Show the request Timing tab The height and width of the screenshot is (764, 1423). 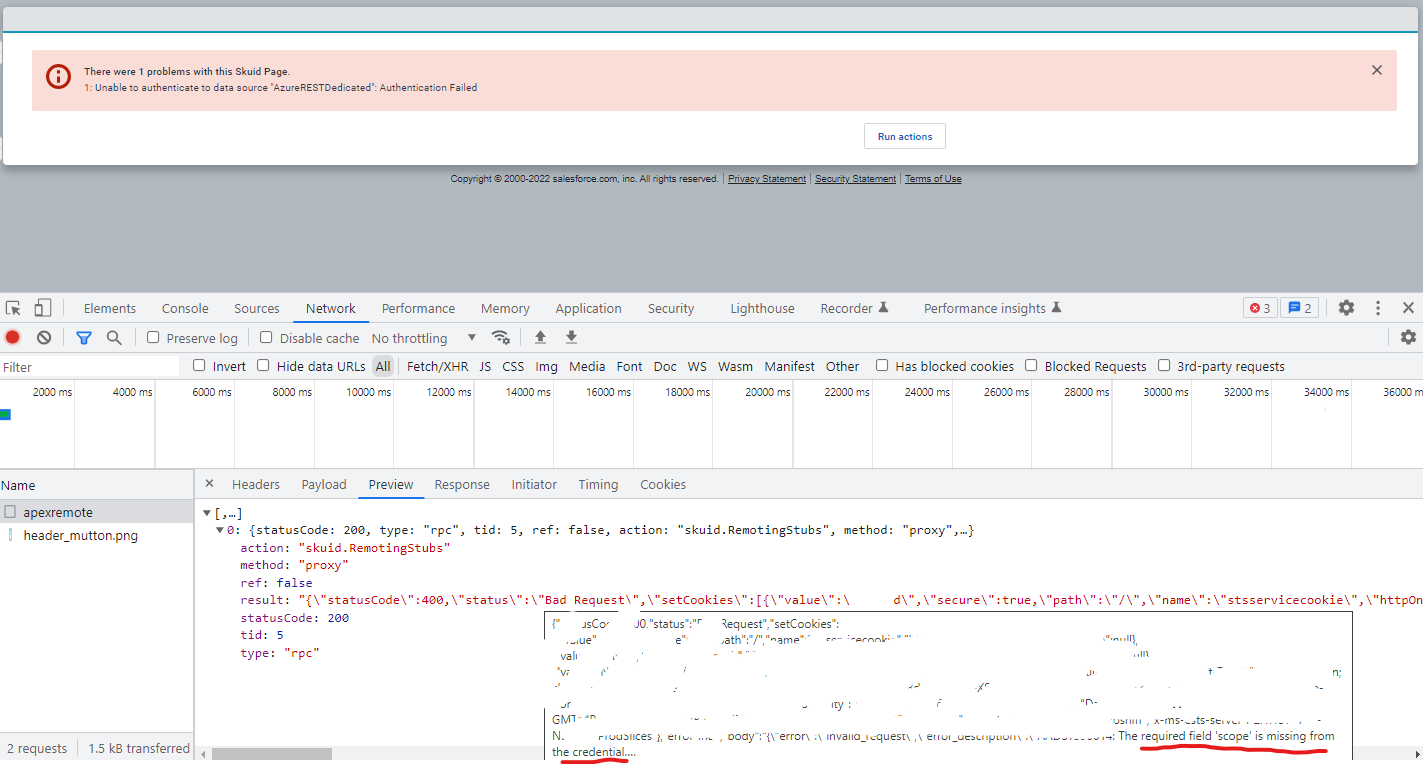[x=598, y=484]
